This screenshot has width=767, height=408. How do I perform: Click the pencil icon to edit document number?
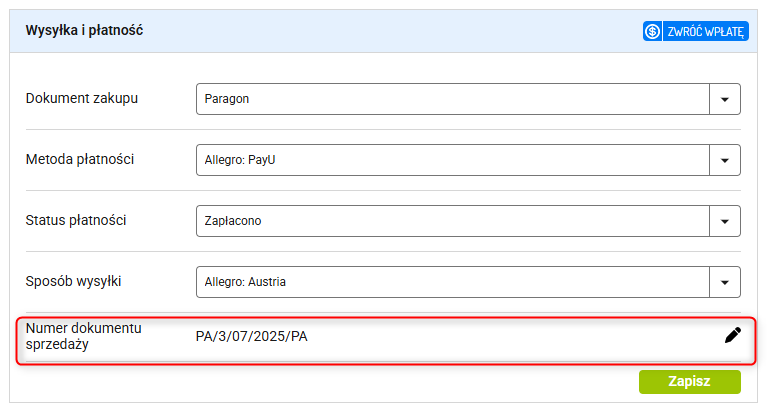point(732,336)
